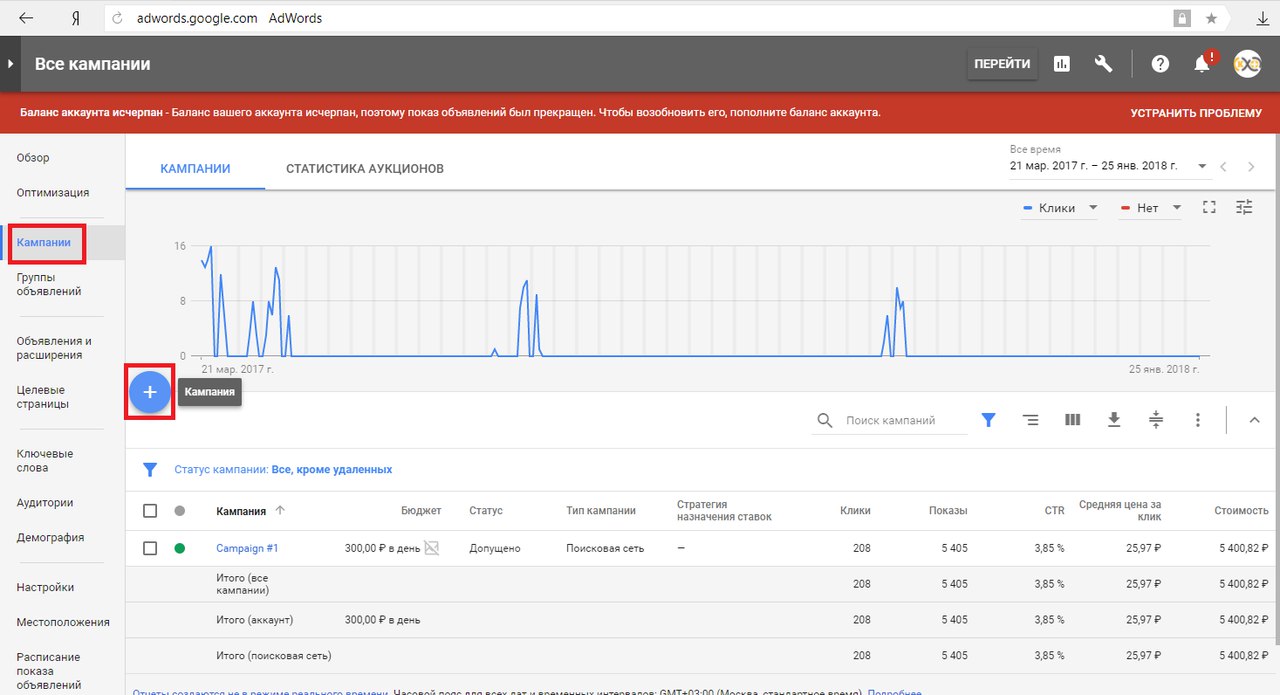The width and height of the screenshot is (1280, 695).
Task: Open the wrench tools menu
Action: tap(1104, 64)
